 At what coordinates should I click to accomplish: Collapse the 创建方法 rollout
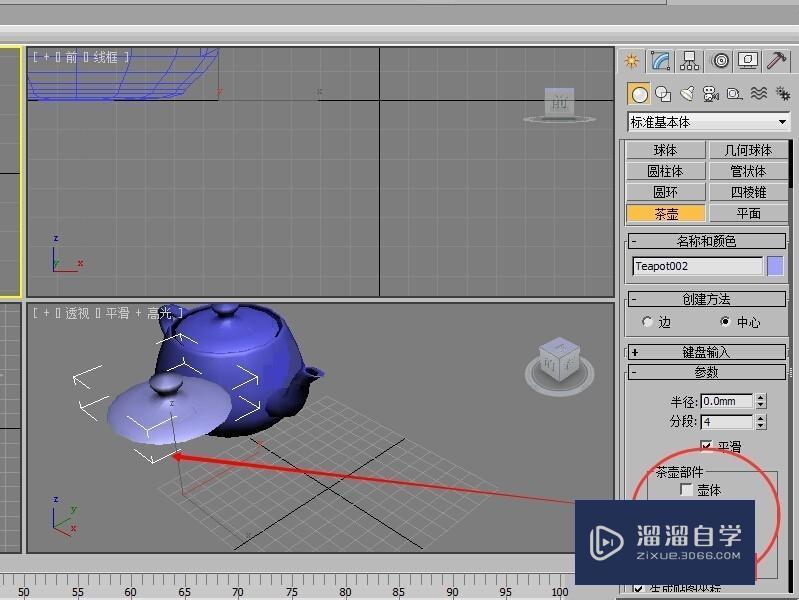706,299
